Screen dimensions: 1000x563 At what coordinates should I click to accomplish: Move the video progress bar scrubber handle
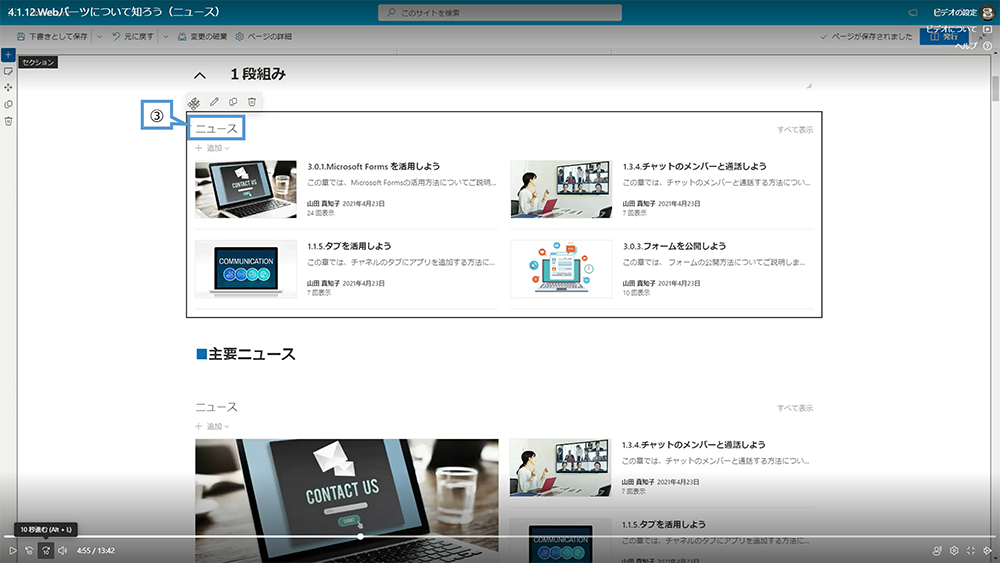(x=360, y=536)
